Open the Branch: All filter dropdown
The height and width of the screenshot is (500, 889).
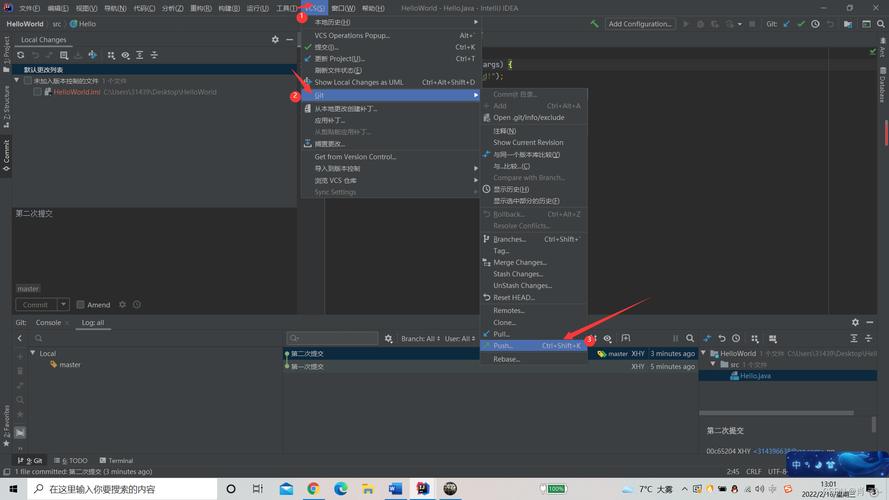(x=420, y=338)
